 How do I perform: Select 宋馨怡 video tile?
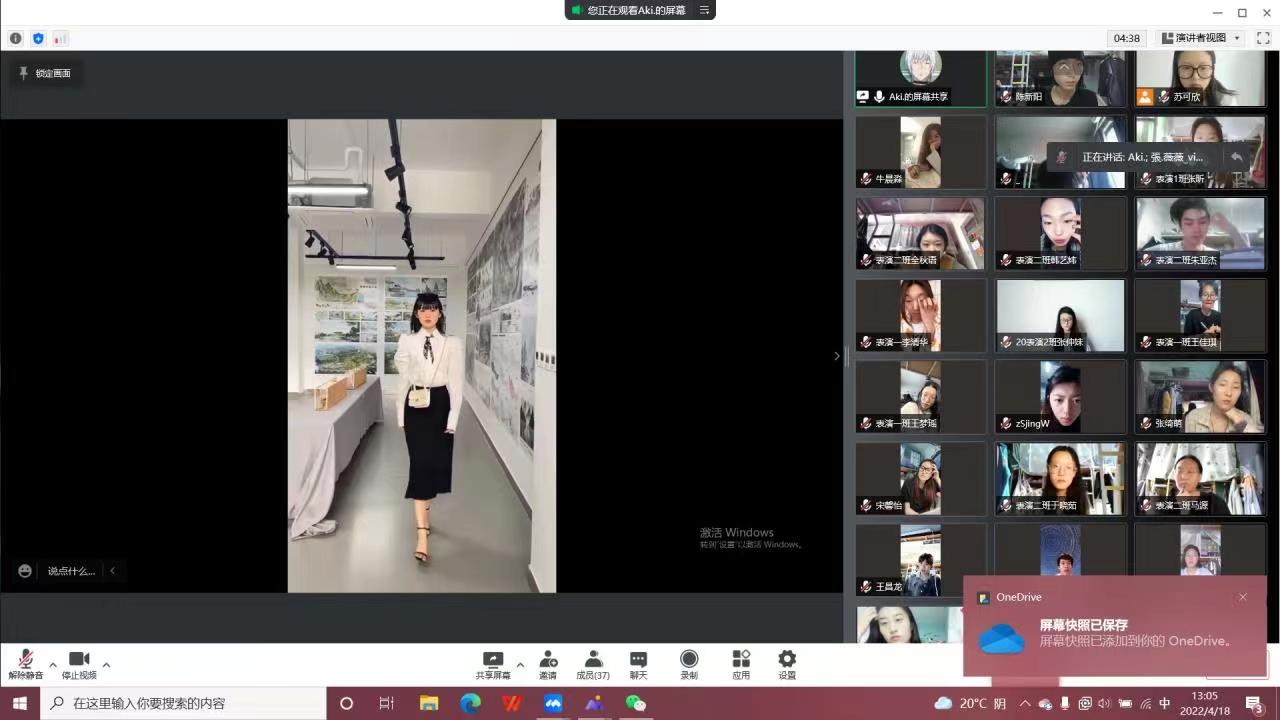(x=920, y=479)
